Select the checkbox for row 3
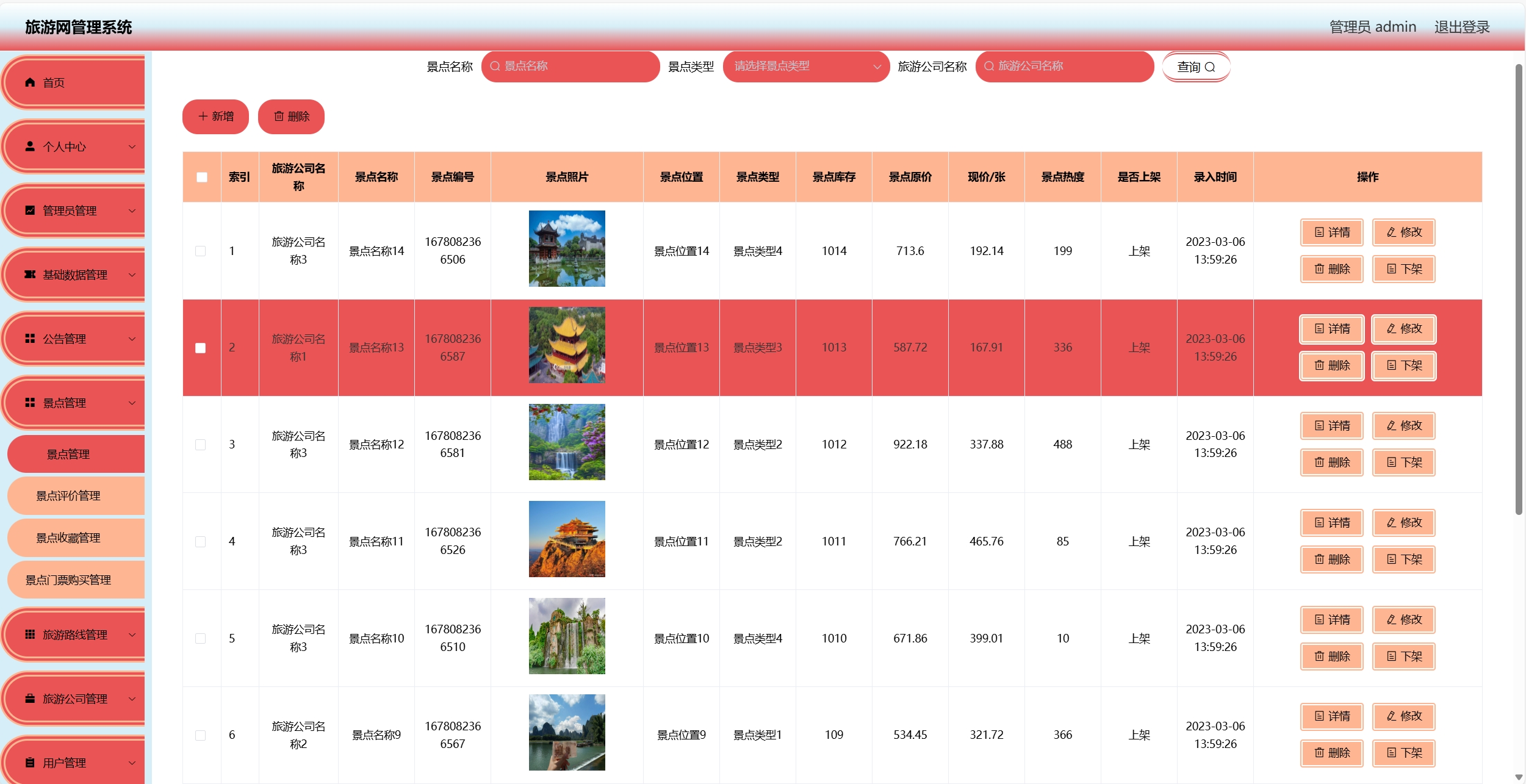 tap(201, 445)
